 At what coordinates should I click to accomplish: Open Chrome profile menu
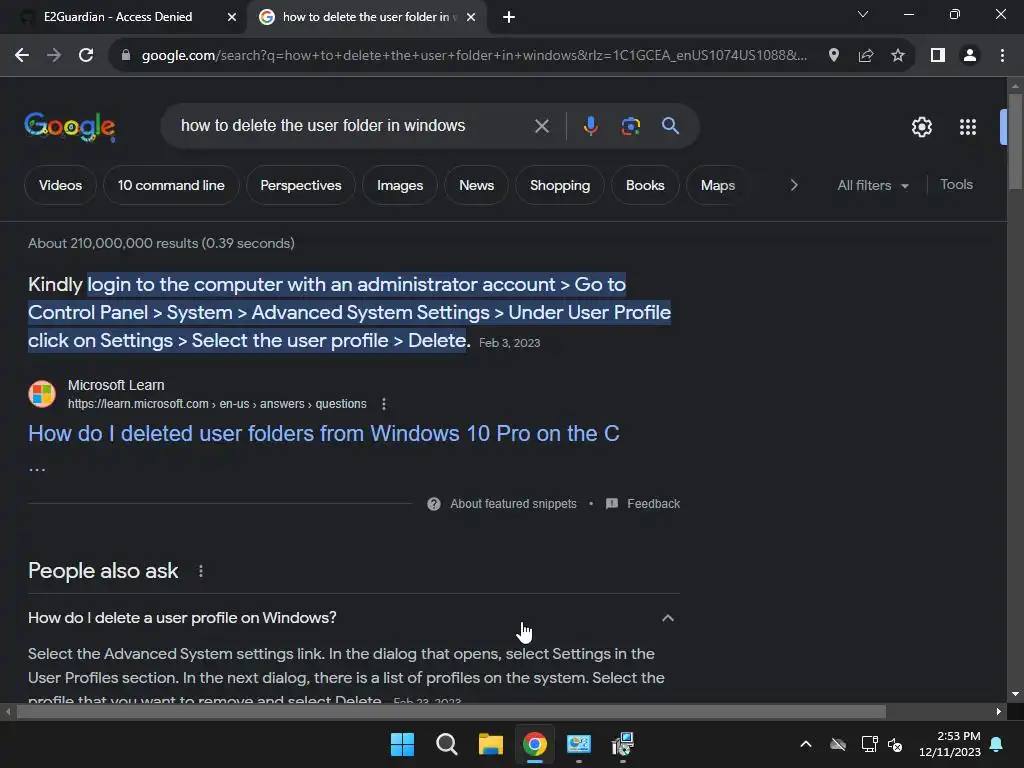pos(970,56)
